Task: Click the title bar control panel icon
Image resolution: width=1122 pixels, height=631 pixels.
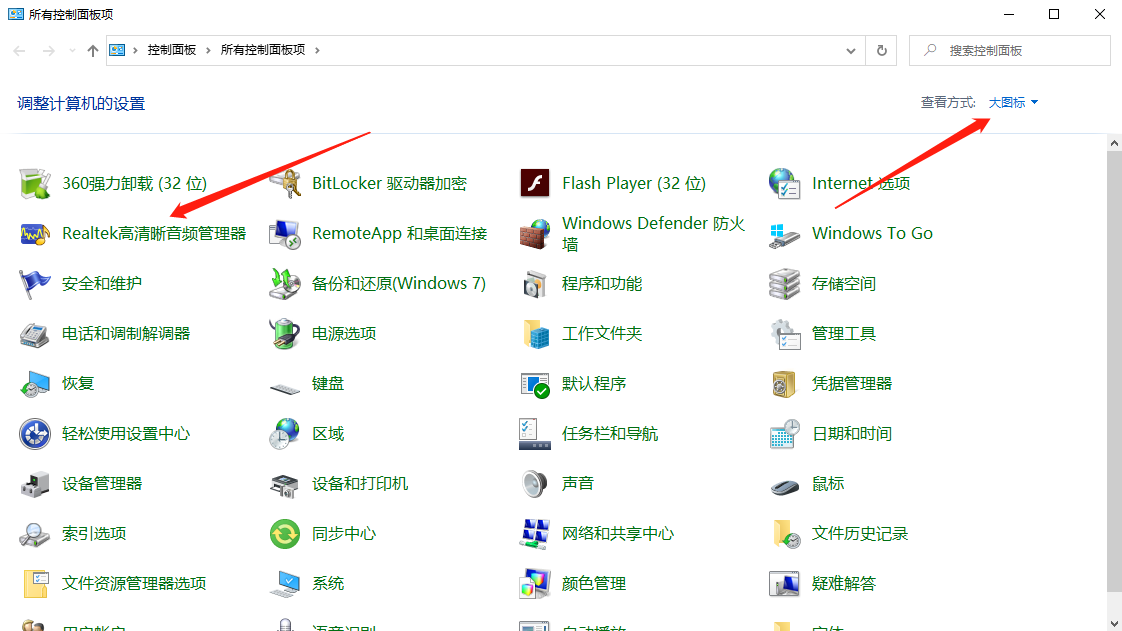Action: tap(16, 14)
